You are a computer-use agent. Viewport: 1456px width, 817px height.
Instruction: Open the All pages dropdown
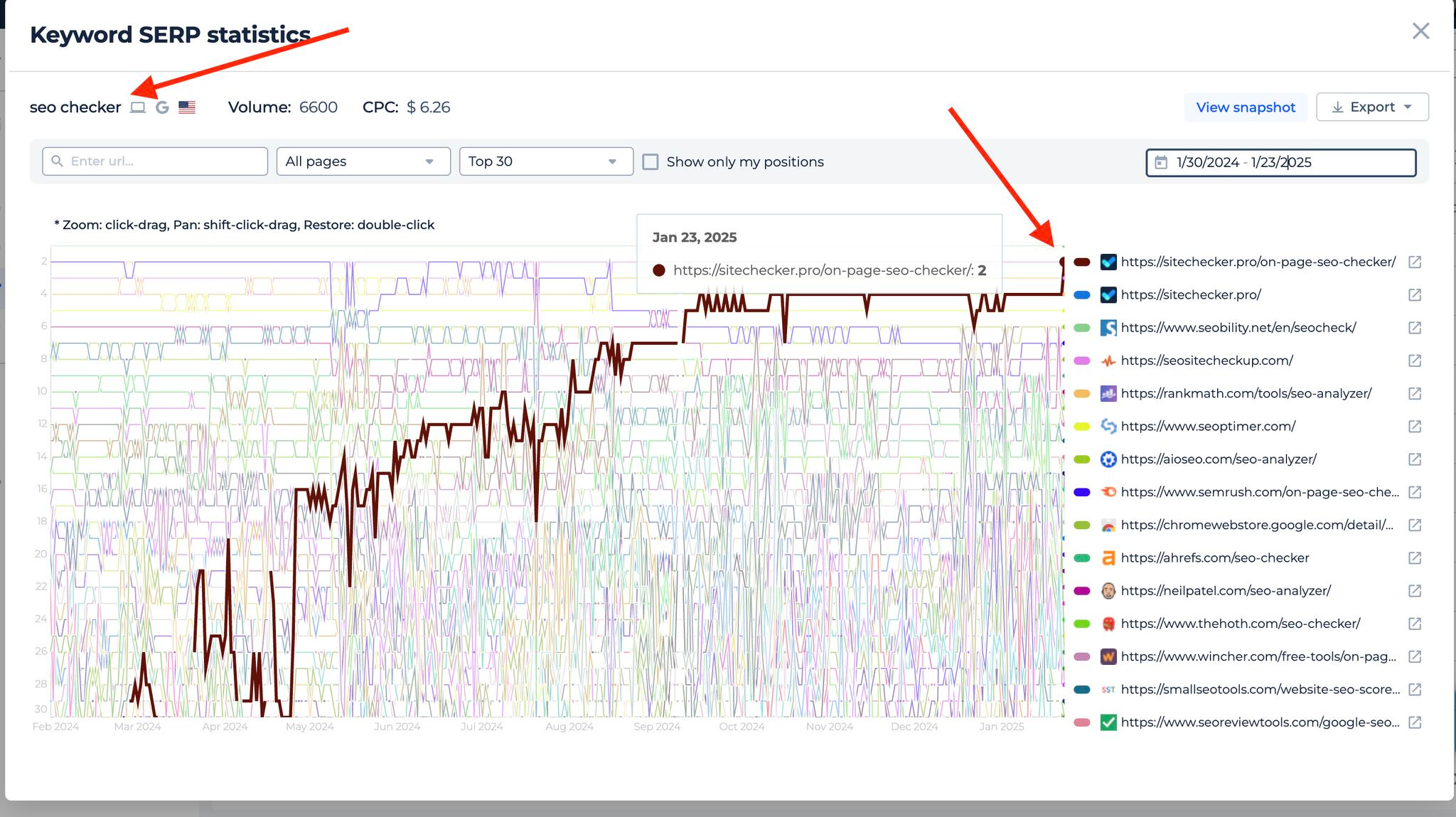(x=363, y=161)
